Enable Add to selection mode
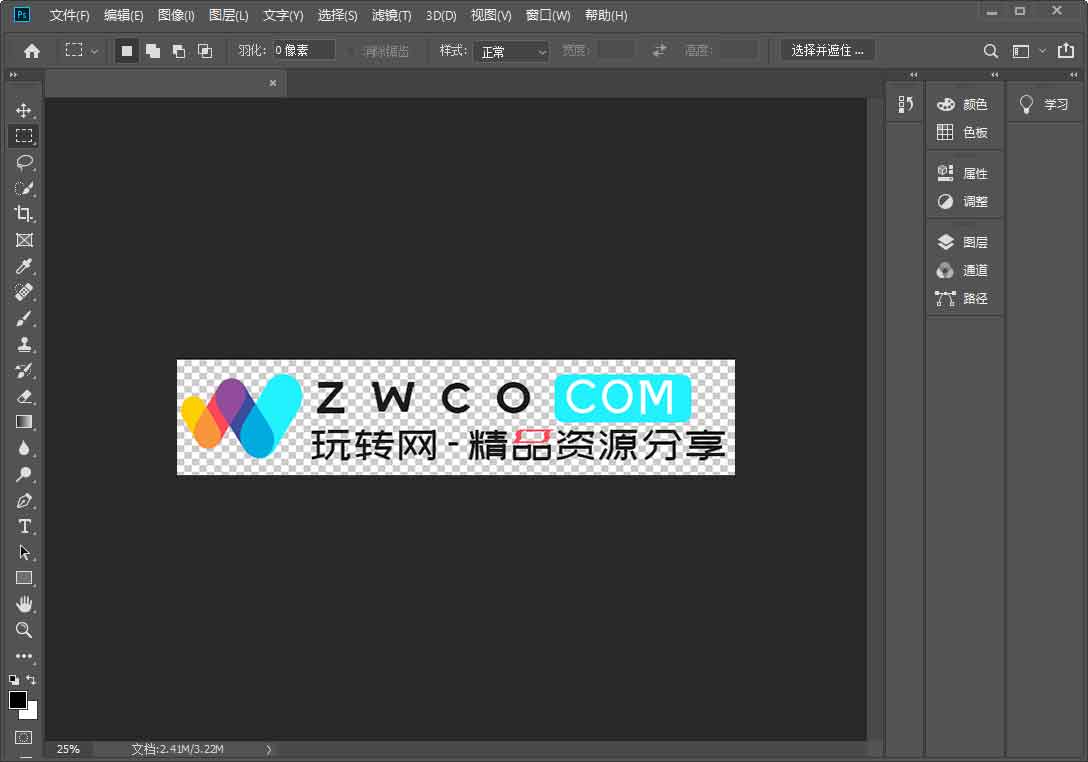The height and width of the screenshot is (762, 1088). coord(153,51)
